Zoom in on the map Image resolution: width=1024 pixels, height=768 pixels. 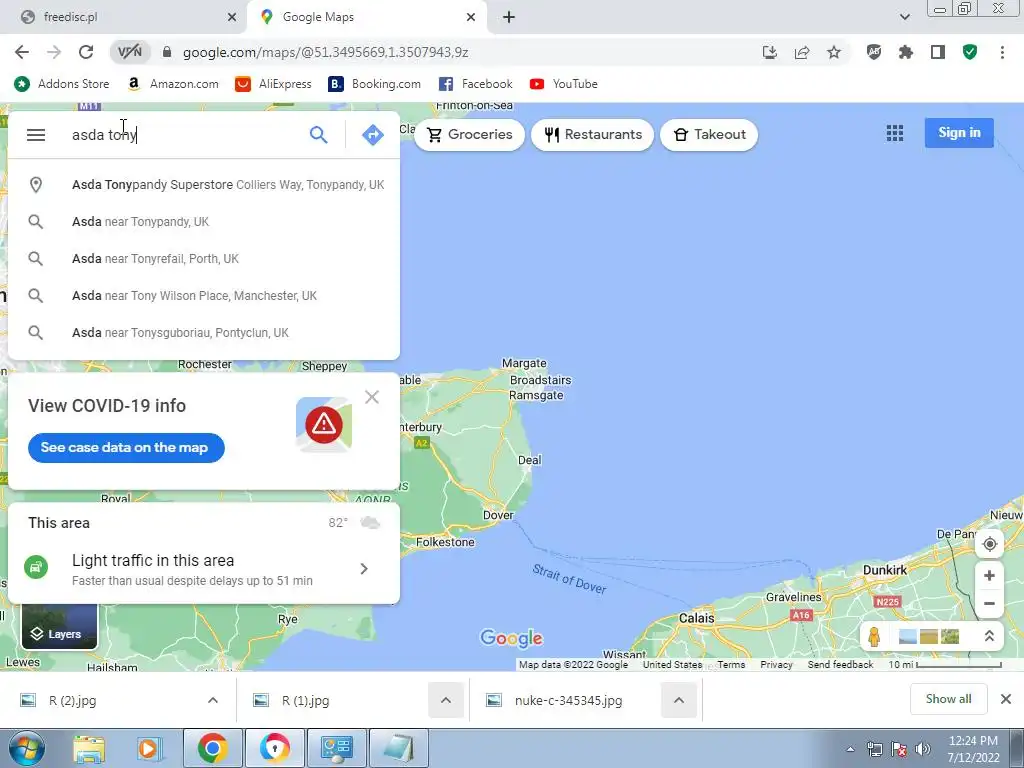tap(989, 576)
